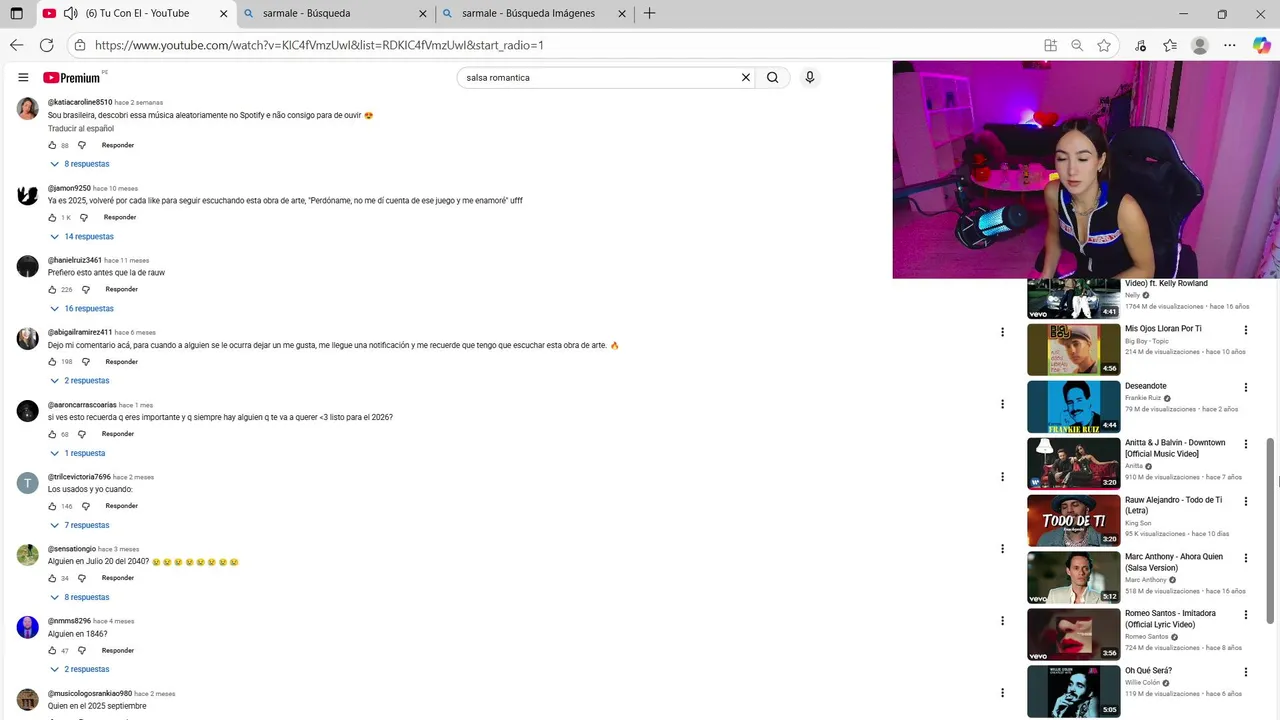Screen dimensions: 1280x720
Task: Like the comment by @jamon9250
Action: pos(52,217)
